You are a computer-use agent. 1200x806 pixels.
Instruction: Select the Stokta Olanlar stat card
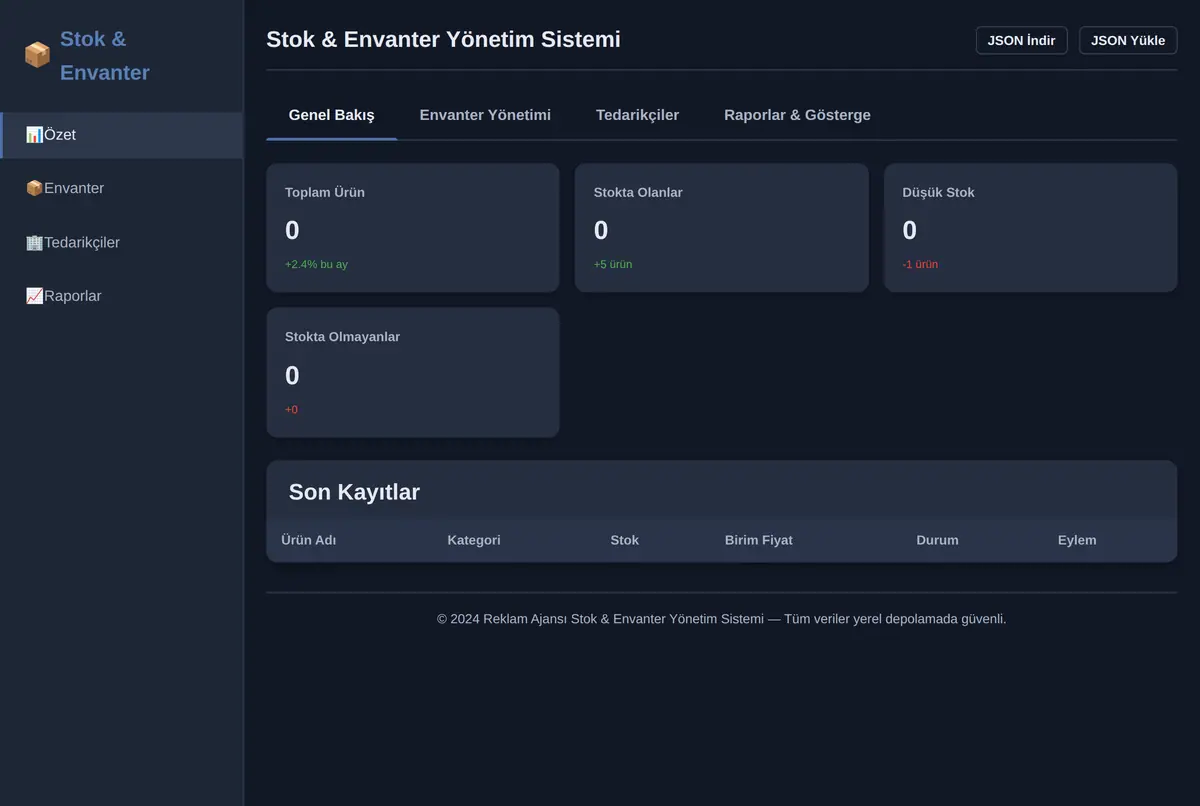coord(721,228)
